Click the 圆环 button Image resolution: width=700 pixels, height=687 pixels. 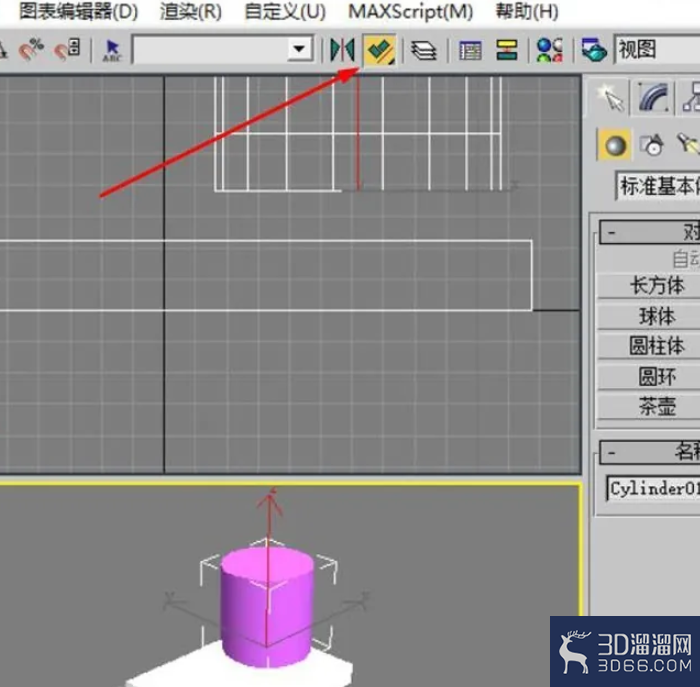point(649,377)
